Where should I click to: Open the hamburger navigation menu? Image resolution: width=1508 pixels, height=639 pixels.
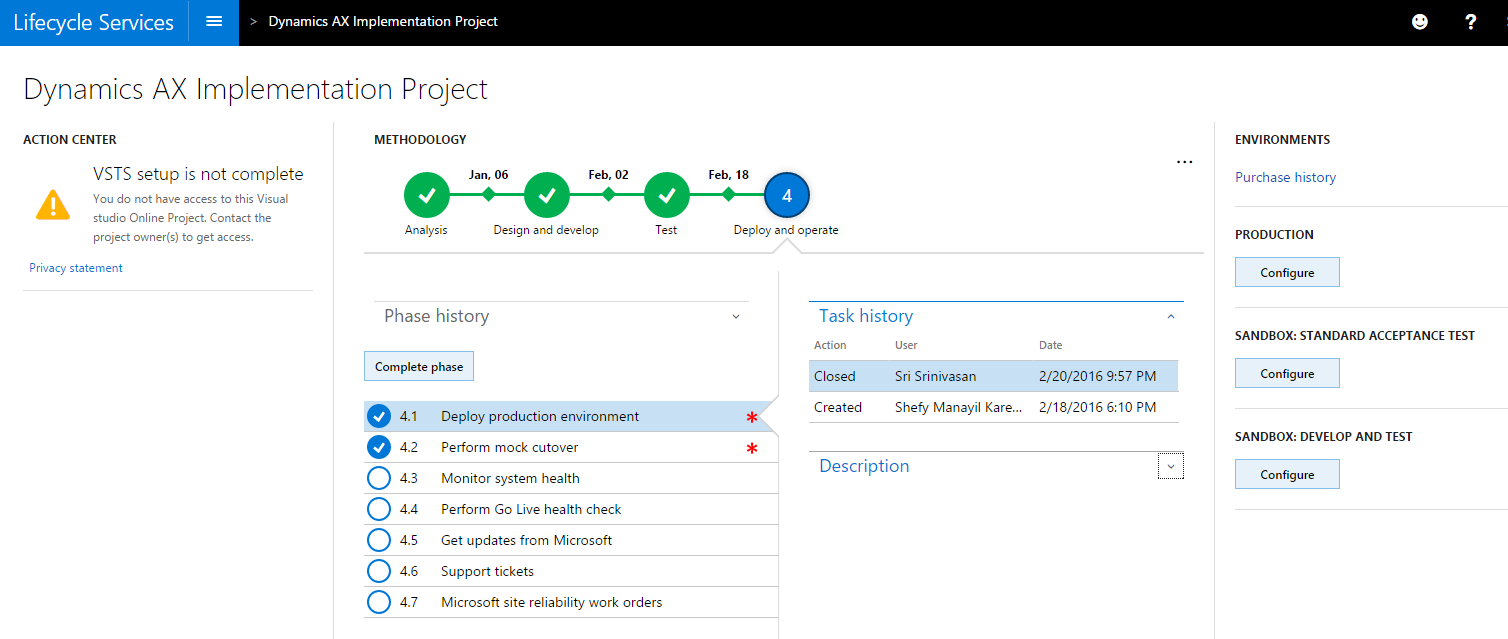[213, 22]
